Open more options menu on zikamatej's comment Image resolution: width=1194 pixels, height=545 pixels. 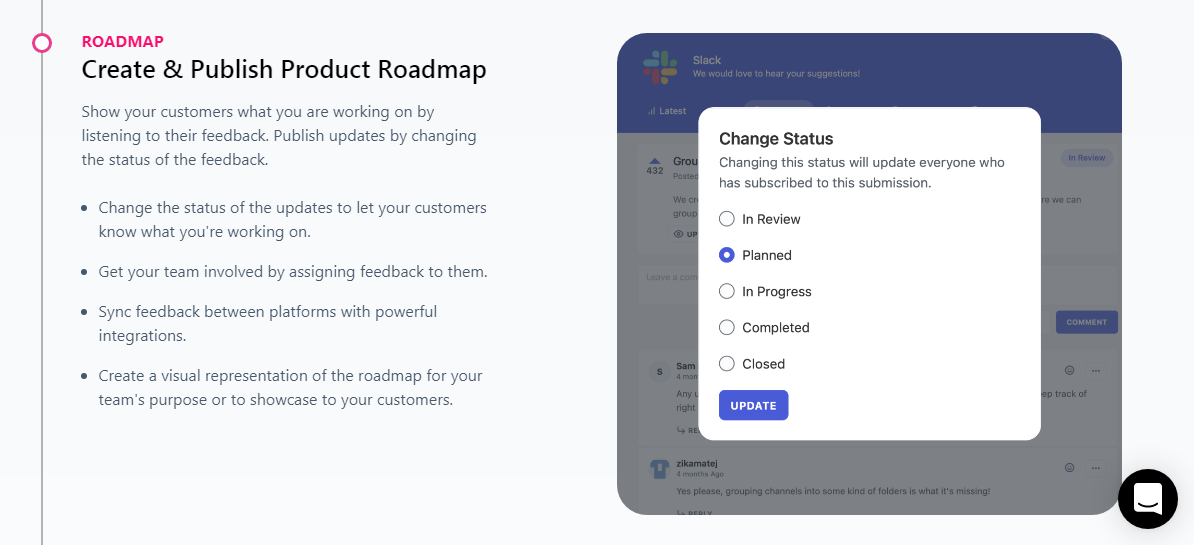tap(1096, 467)
